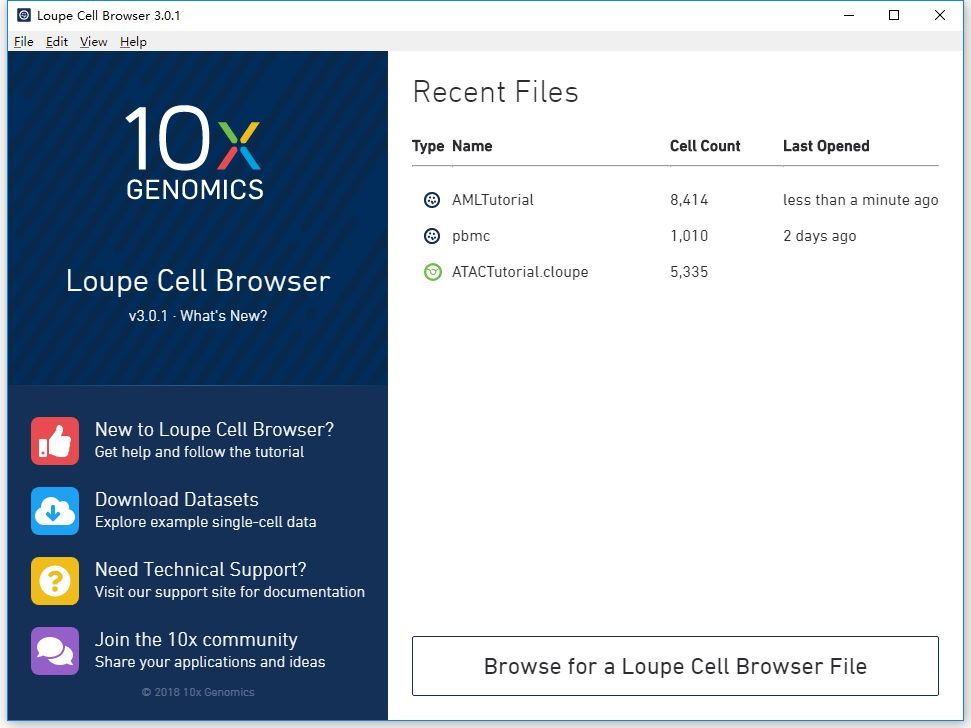This screenshot has width=971, height=728.
Task: Click 'Explore example single-cell data' text
Action: click(x=206, y=522)
